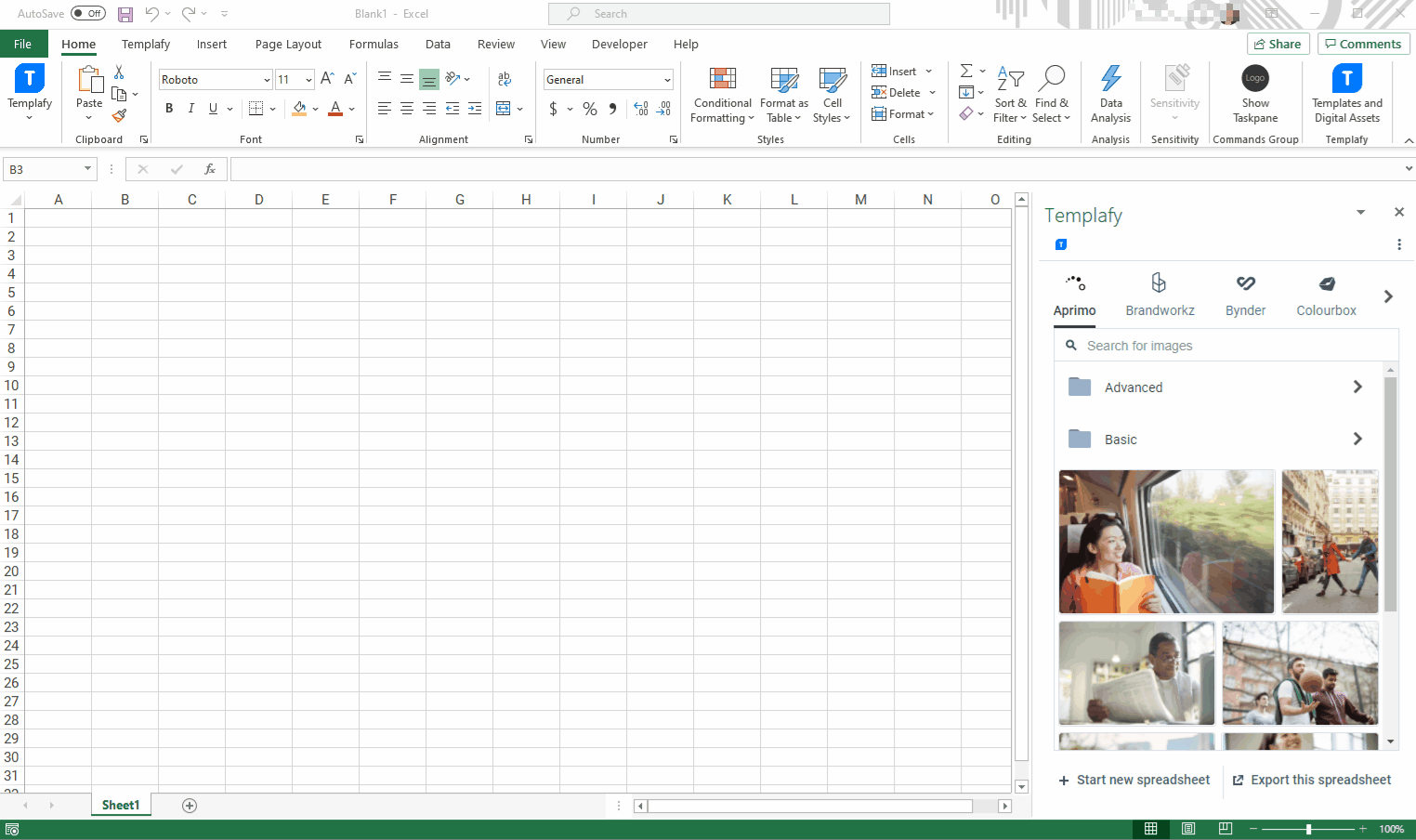Apply italic formatting
1416x840 pixels.
point(190,108)
